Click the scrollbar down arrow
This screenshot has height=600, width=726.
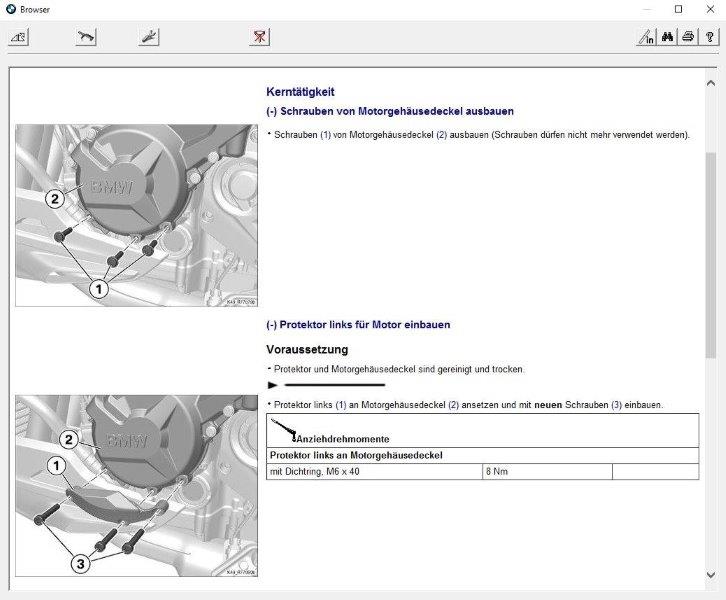[x=711, y=574]
